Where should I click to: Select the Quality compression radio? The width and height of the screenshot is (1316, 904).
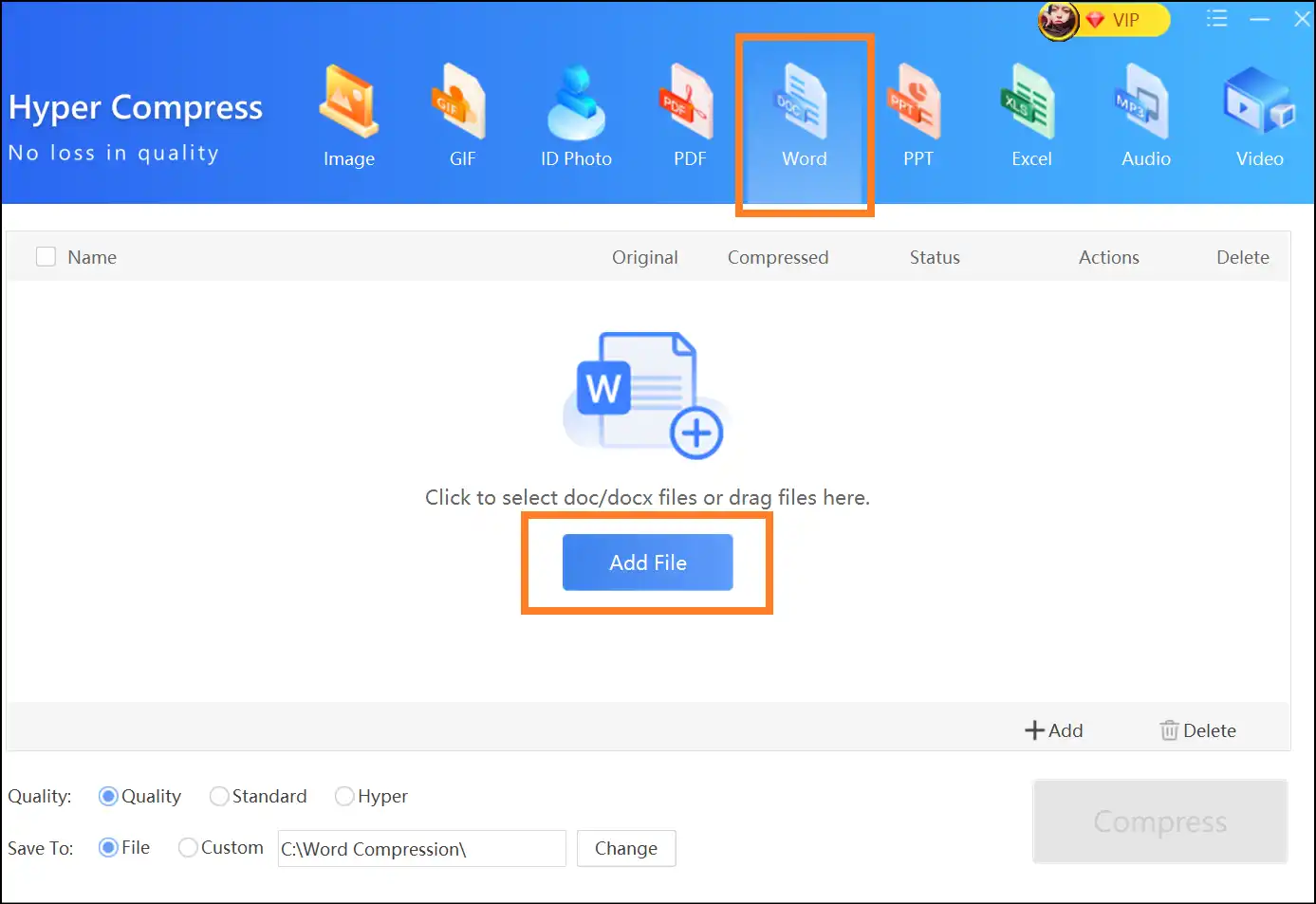[x=140, y=796]
